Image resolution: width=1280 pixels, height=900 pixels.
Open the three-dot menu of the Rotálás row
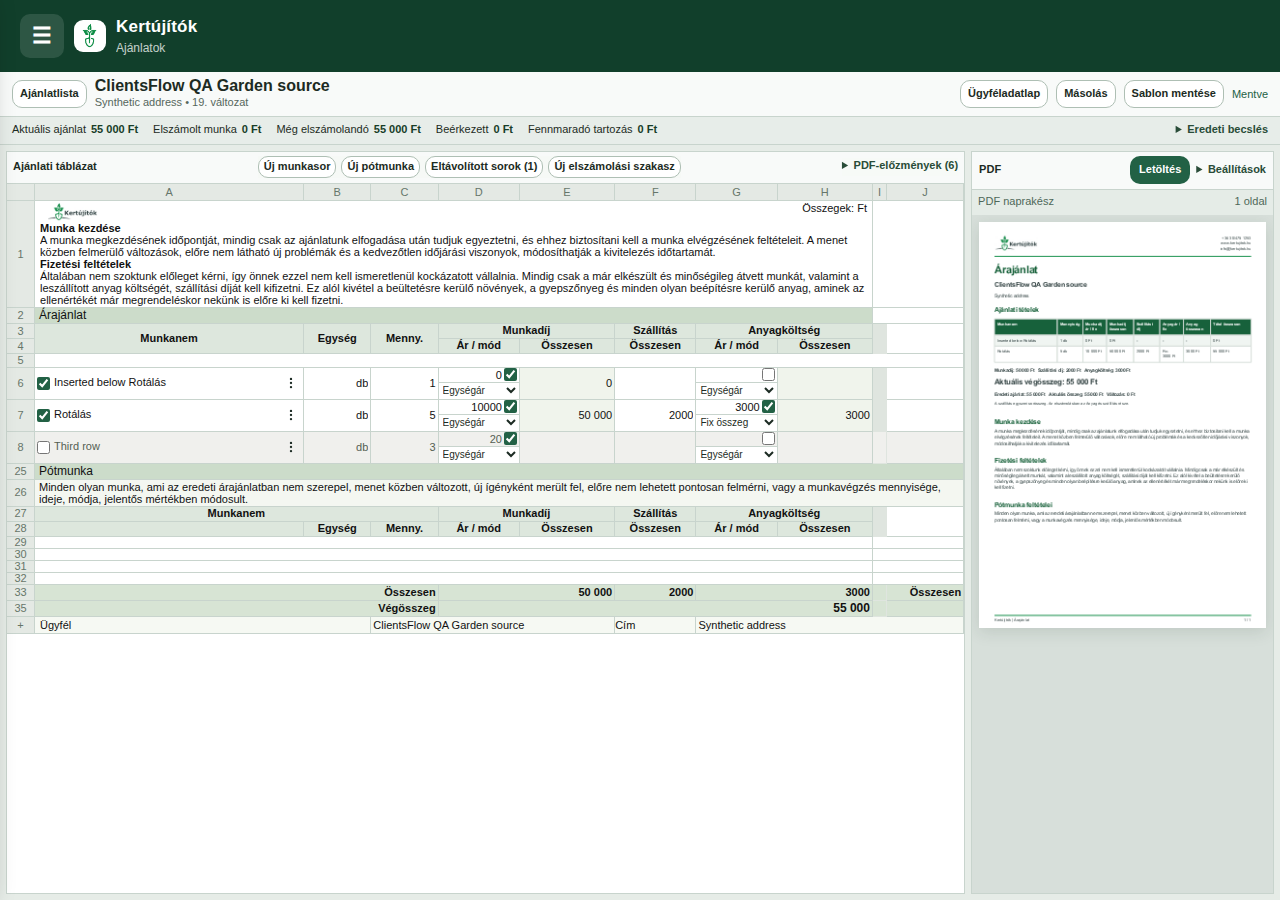(x=291, y=415)
